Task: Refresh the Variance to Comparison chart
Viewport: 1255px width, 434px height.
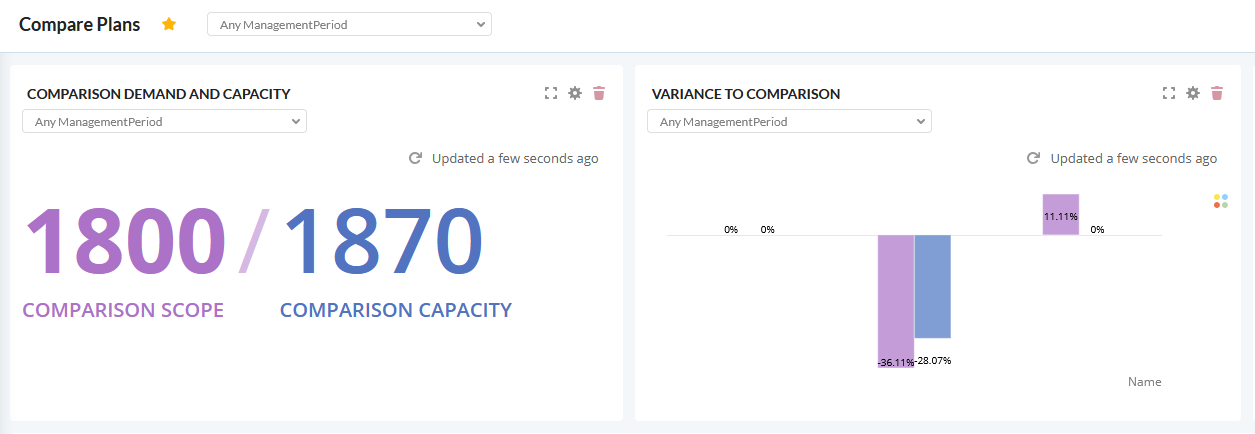Action: coord(1033,158)
